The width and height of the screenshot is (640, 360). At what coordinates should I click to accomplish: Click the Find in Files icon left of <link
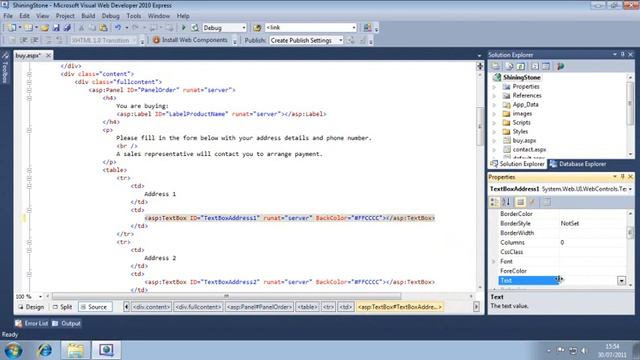click(257, 28)
